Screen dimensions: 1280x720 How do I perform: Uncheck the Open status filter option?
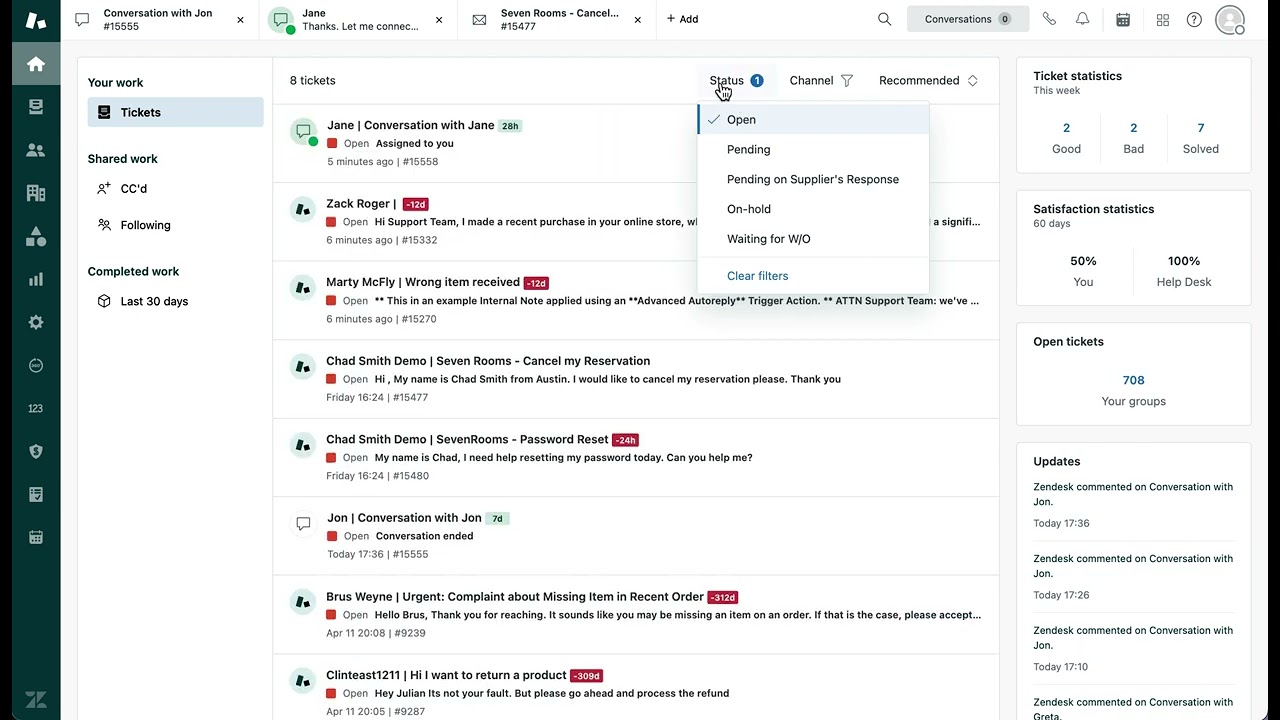tap(741, 119)
